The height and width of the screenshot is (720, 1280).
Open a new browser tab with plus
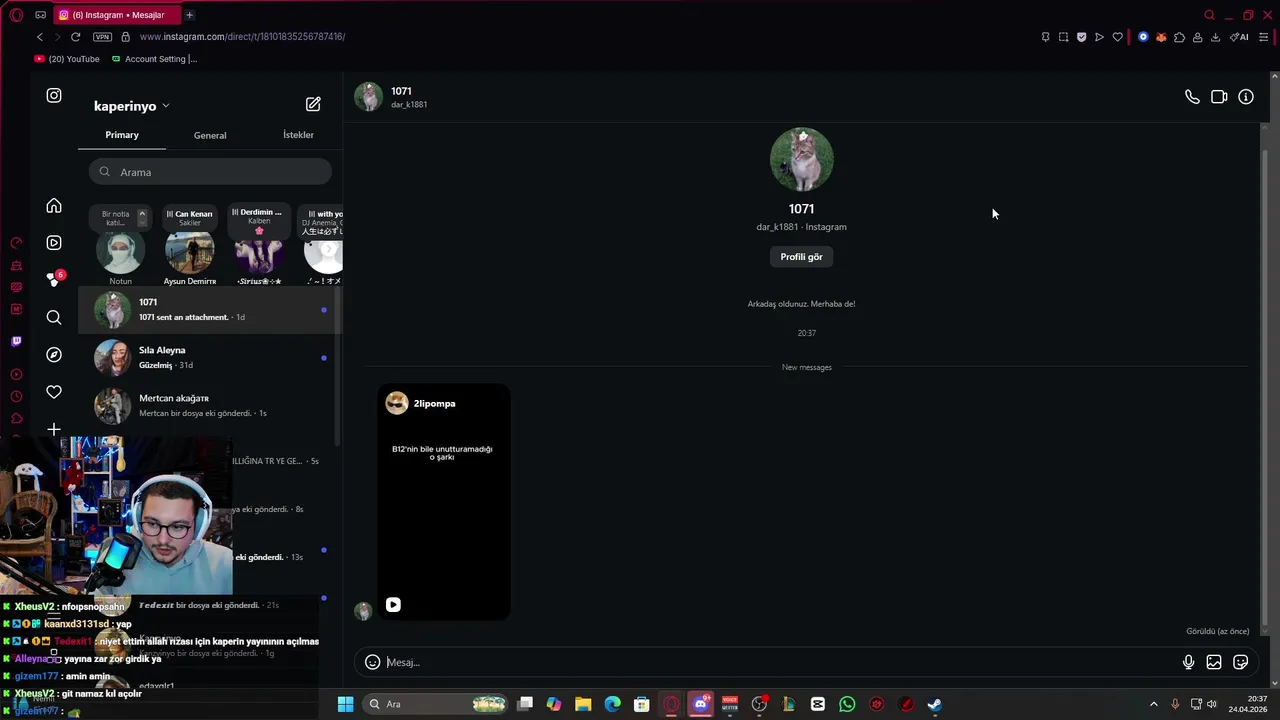[189, 15]
